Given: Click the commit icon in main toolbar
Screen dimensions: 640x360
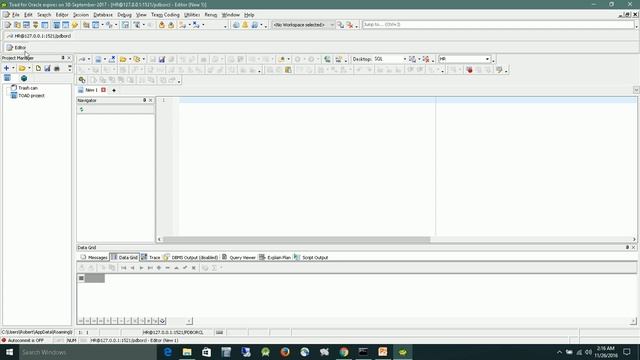Looking at the screenshot, I should tap(162, 25).
